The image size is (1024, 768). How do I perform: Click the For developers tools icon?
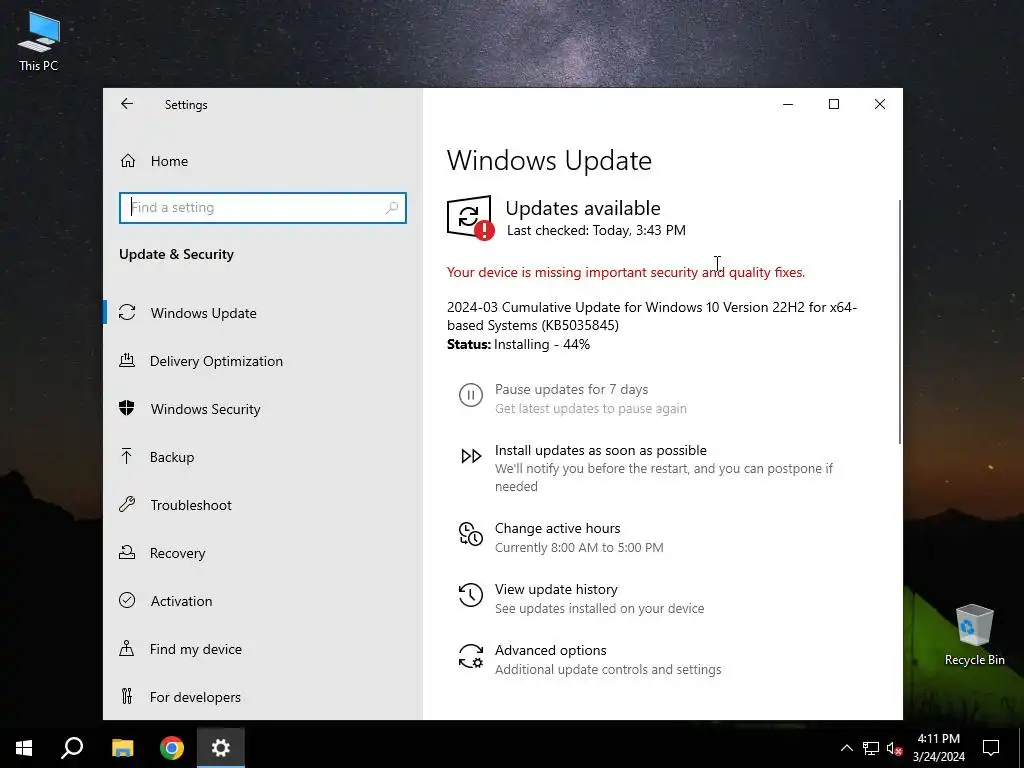point(127,696)
